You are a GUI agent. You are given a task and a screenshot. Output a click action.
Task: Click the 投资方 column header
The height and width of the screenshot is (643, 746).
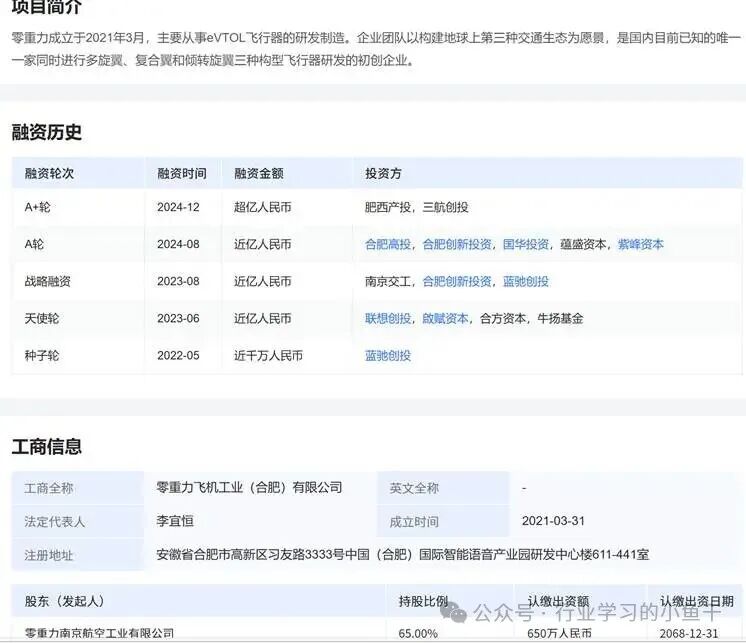383,174
